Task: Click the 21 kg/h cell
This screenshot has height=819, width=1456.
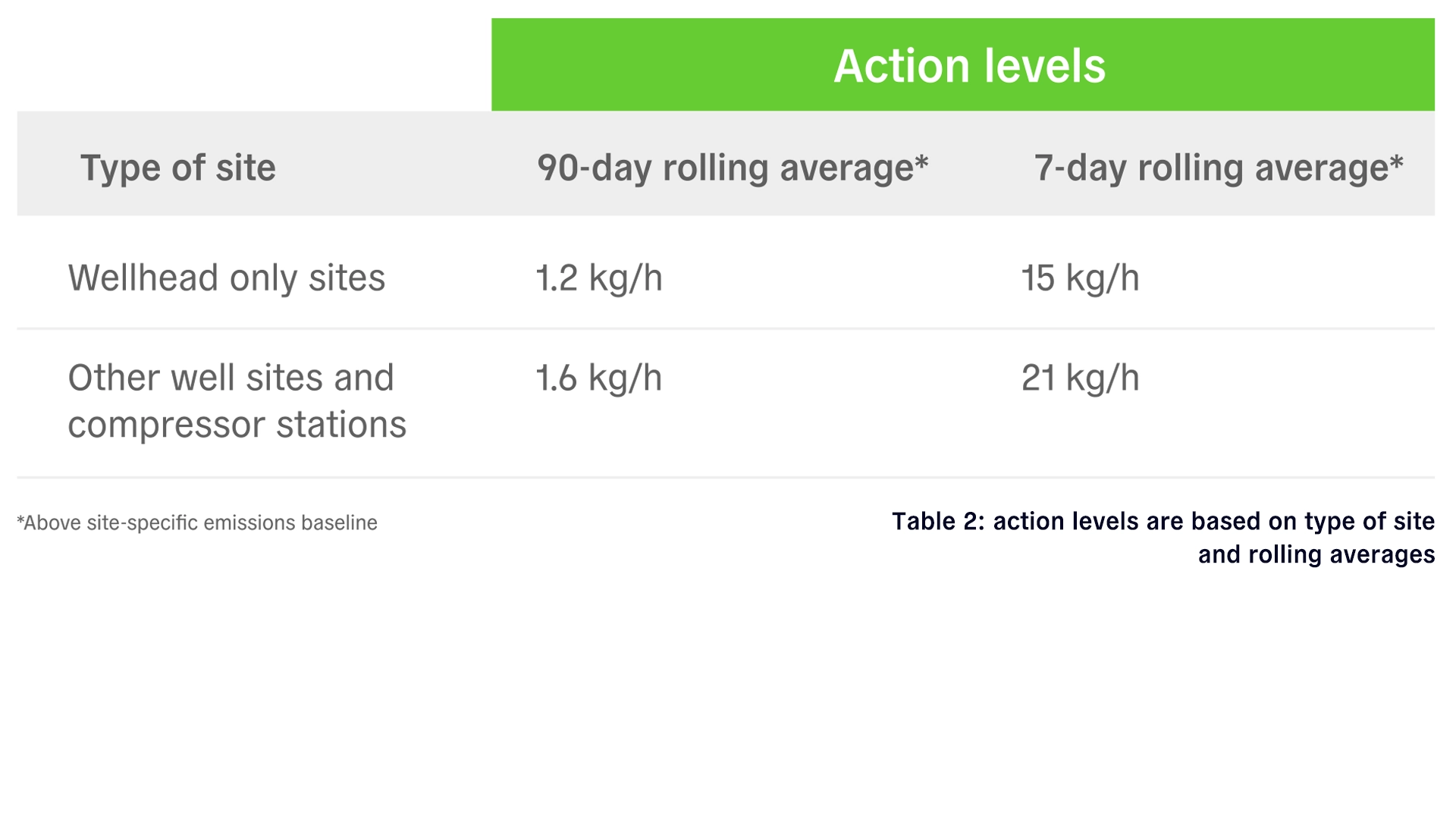Action: [1080, 378]
